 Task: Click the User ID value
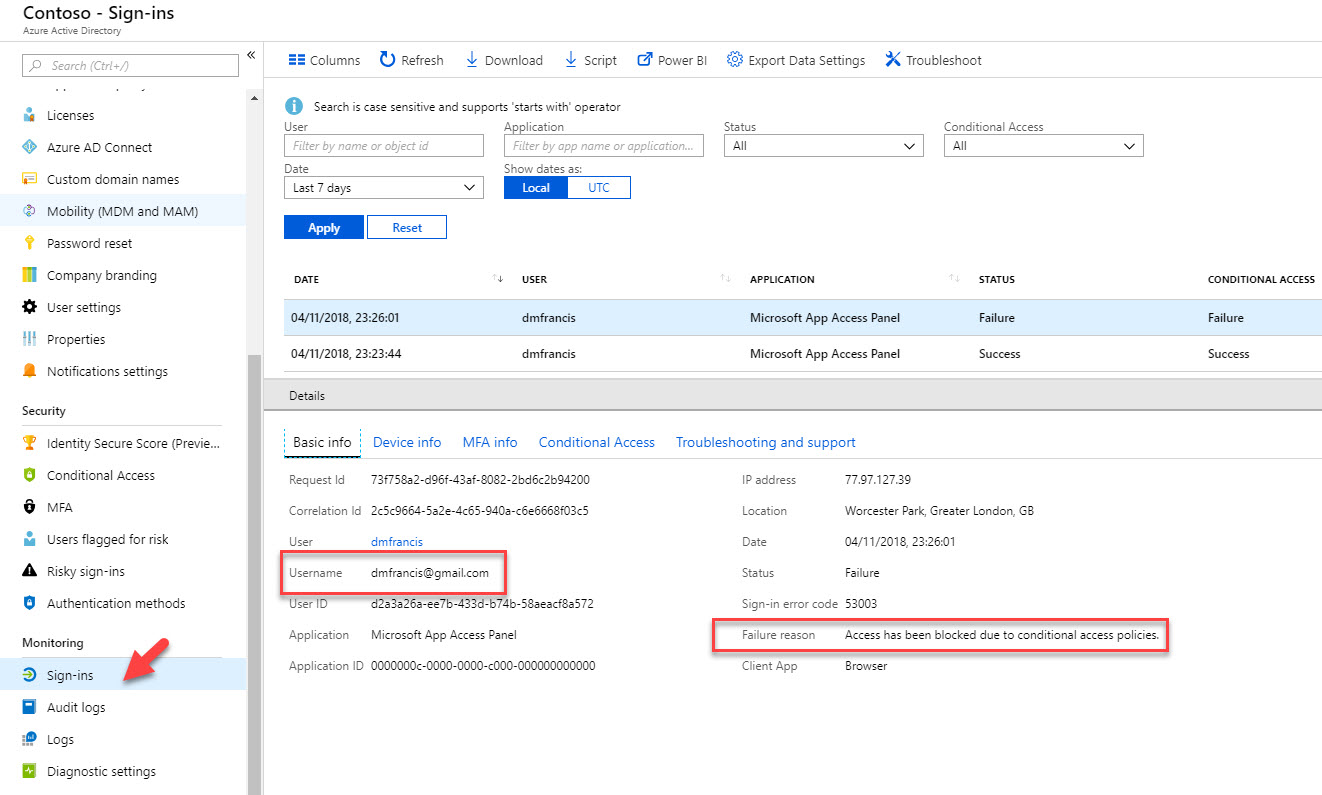[x=482, y=604]
